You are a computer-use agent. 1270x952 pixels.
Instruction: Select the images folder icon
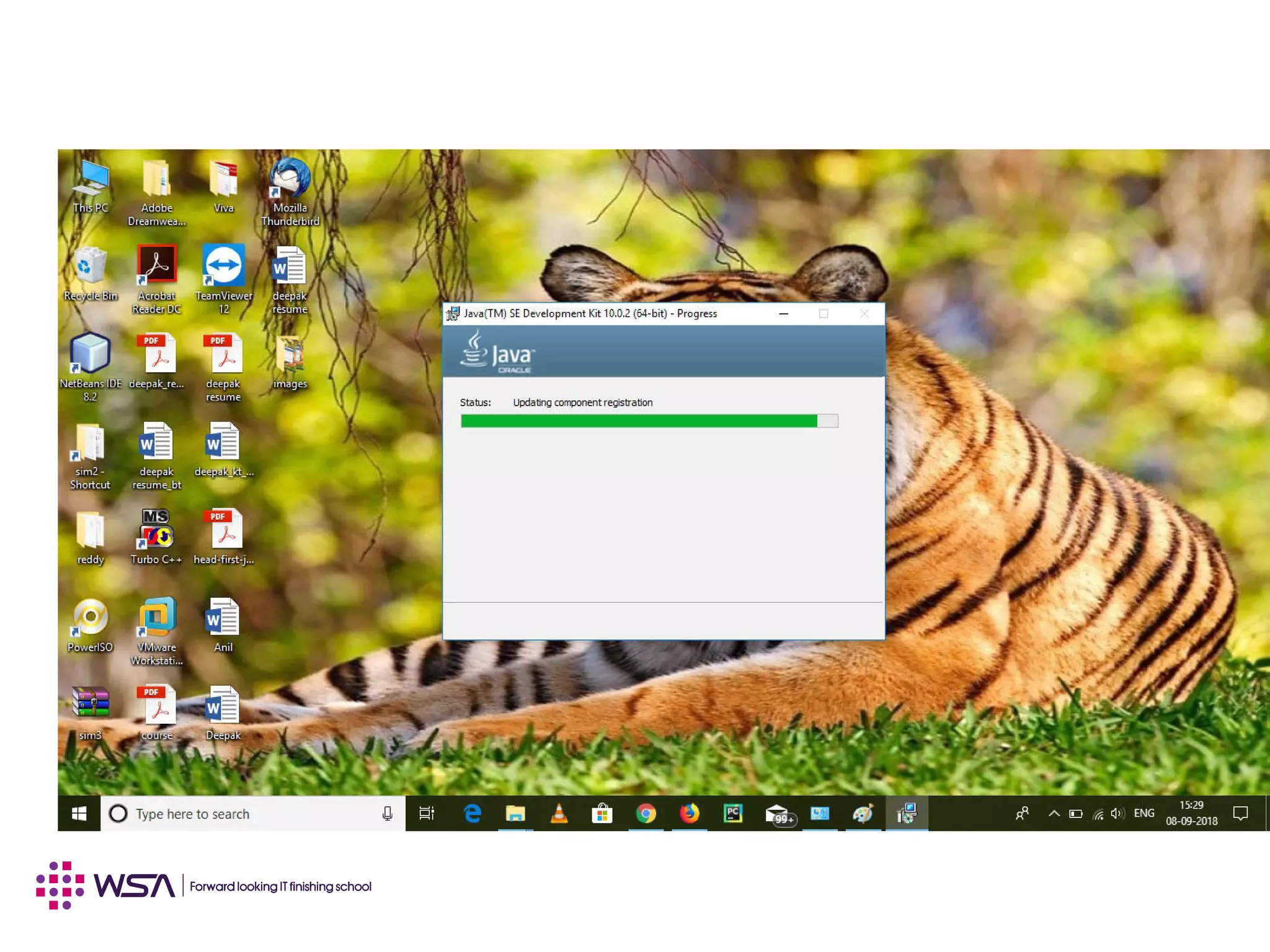point(290,362)
